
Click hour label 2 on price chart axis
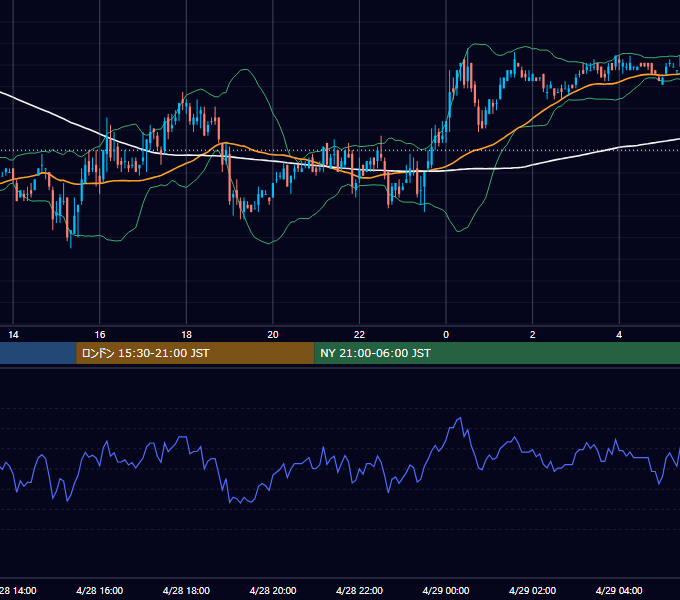coord(533,335)
